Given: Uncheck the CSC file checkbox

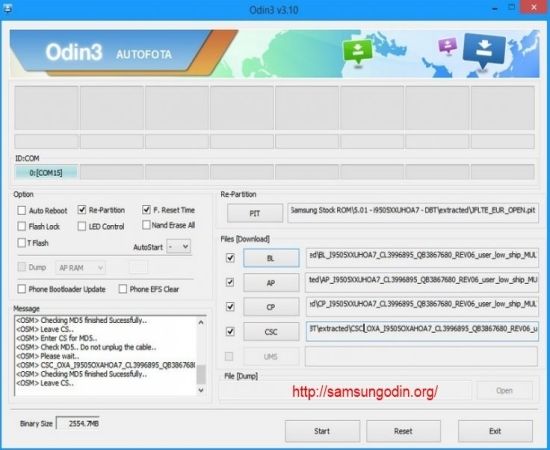Looking at the screenshot, I should (230, 331).
